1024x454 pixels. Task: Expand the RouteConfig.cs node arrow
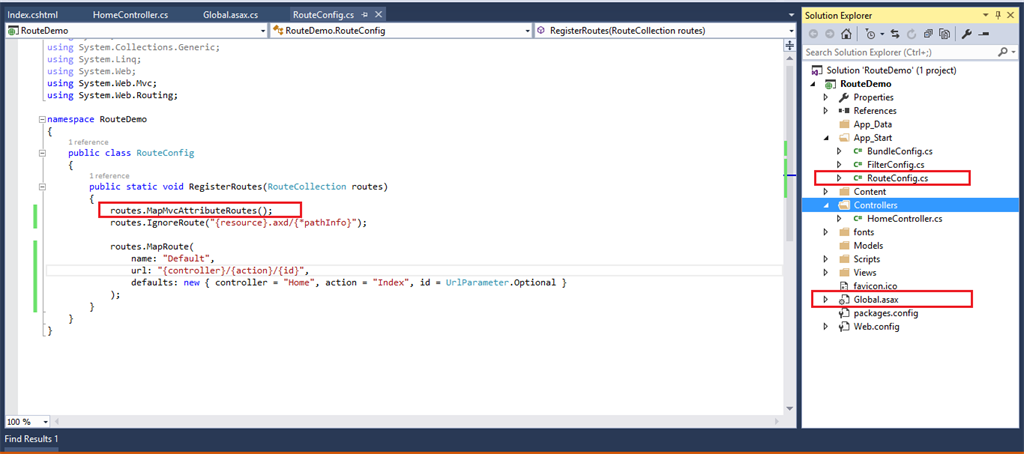point(840,178)
